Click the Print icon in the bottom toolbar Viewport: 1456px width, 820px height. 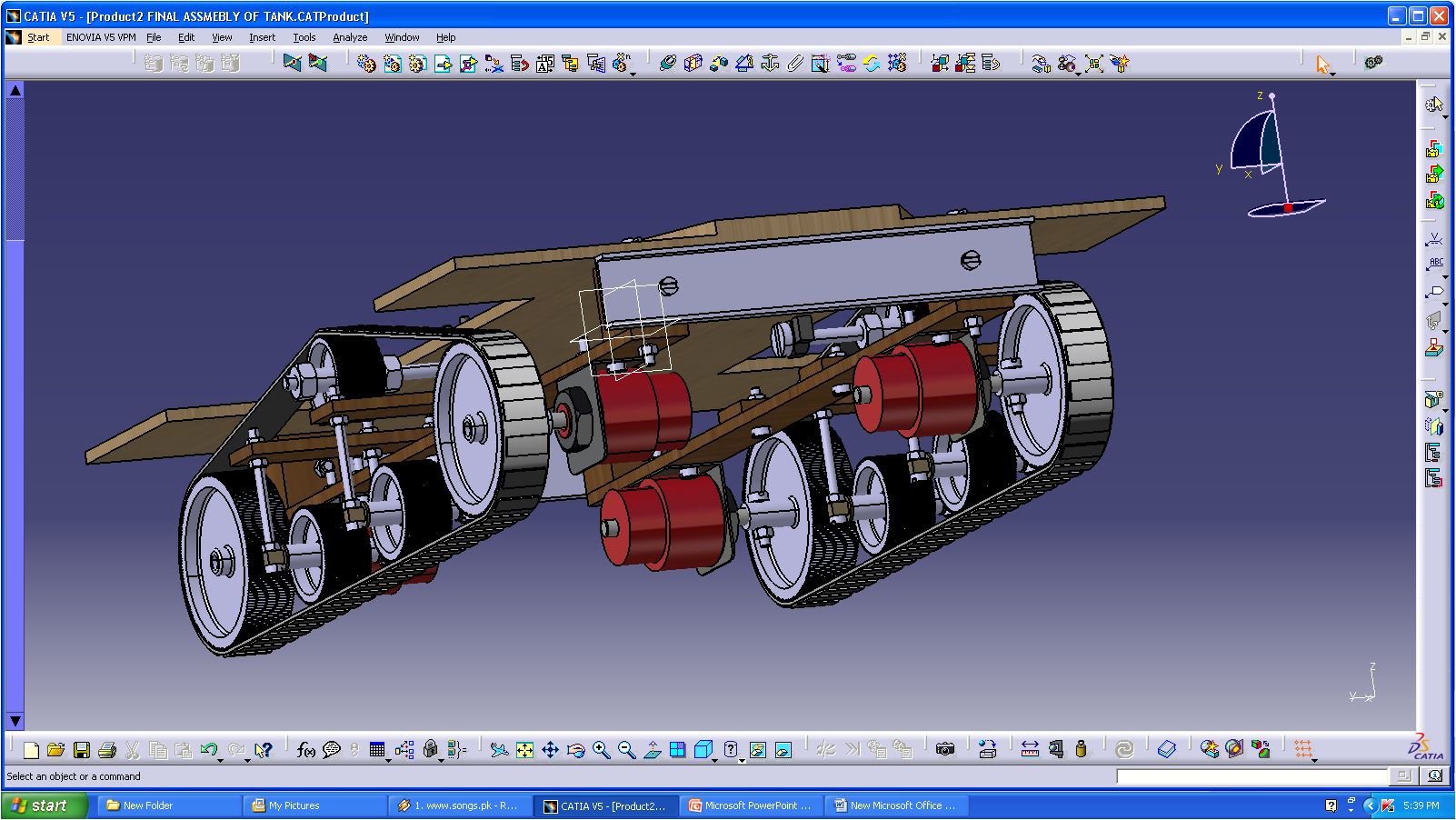[x=107, y=750]
